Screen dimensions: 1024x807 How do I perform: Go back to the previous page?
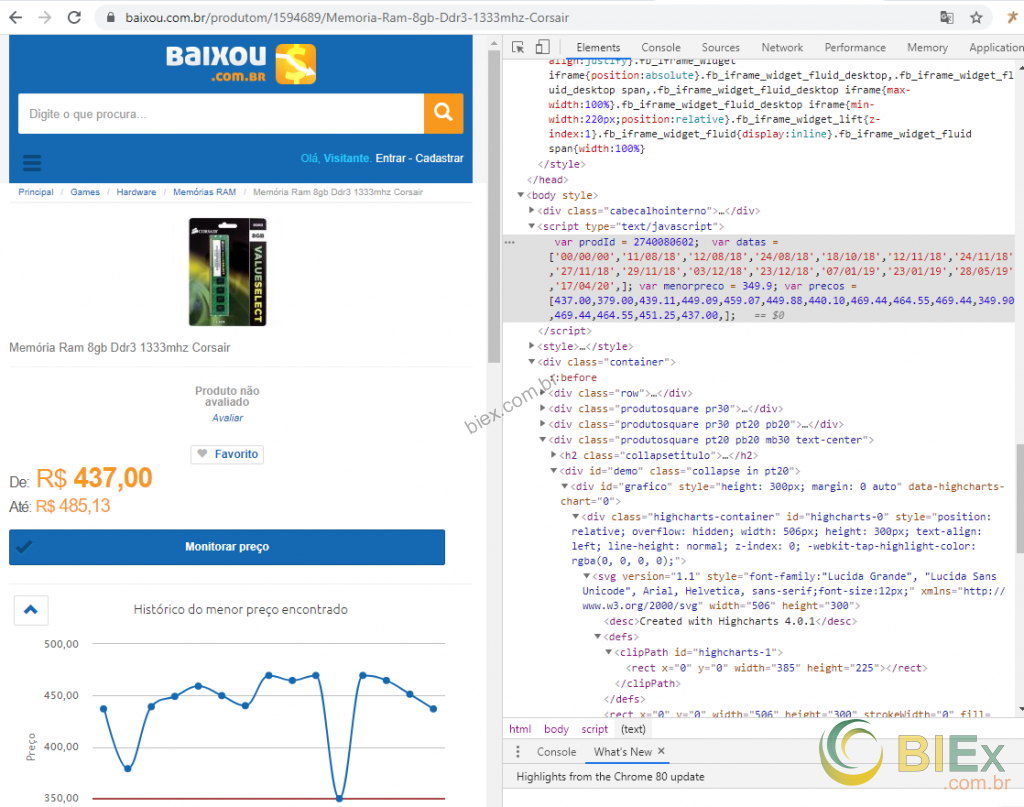[16, 18]
